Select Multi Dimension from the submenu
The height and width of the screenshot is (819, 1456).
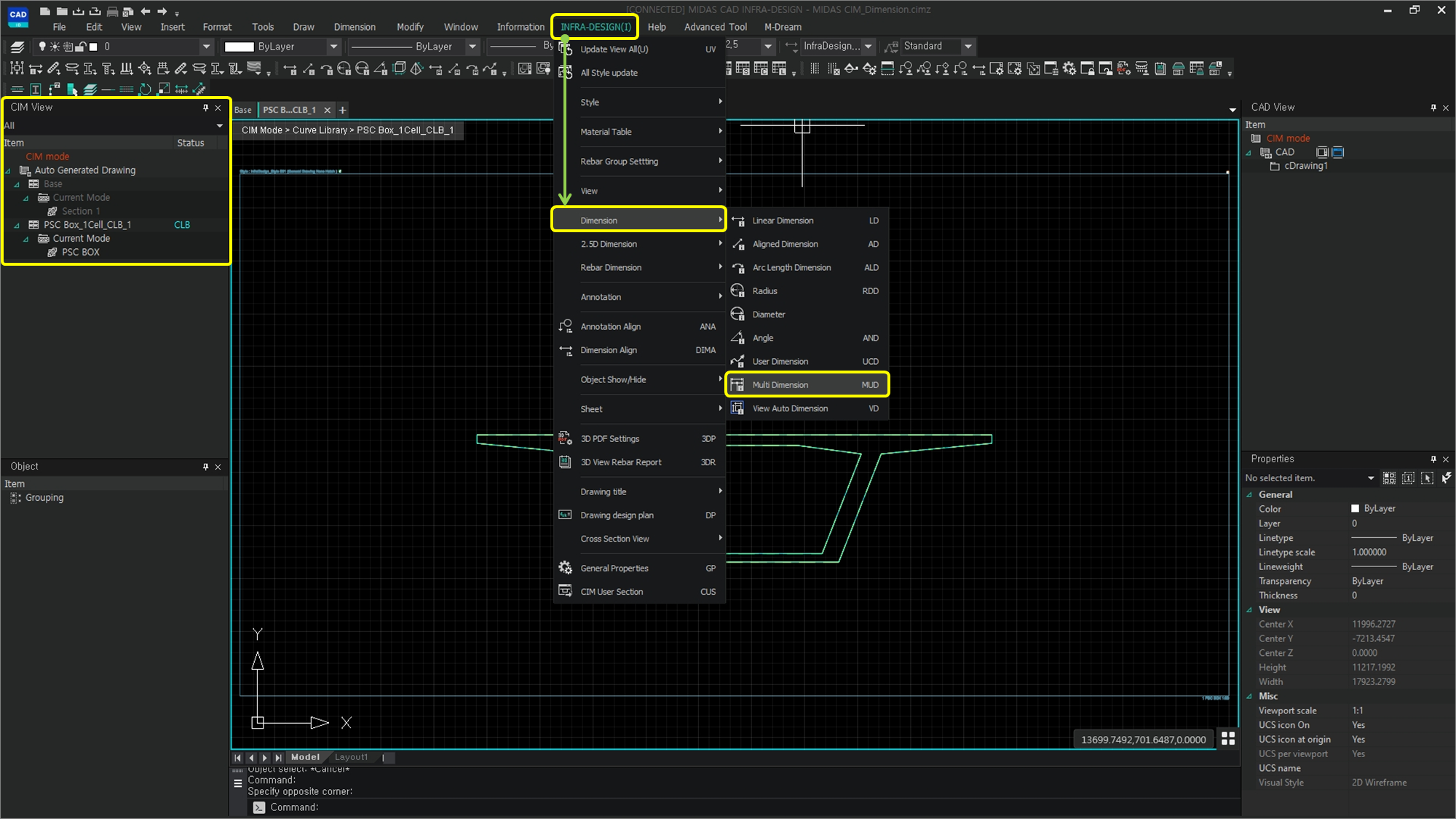click(x=807, y=384)
